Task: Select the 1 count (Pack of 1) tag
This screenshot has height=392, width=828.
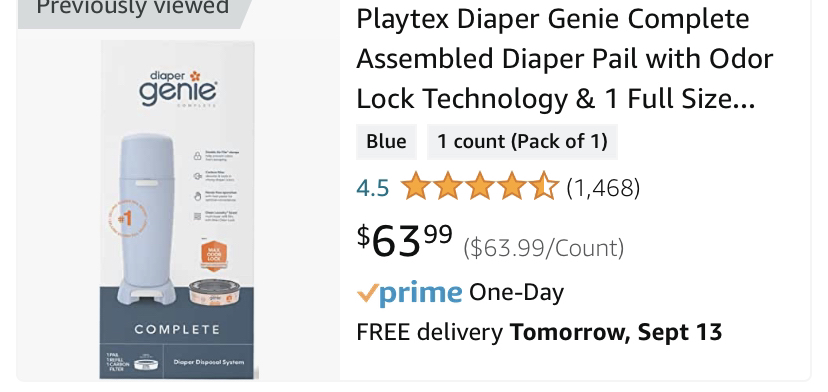Action: (x=522, y=142)
